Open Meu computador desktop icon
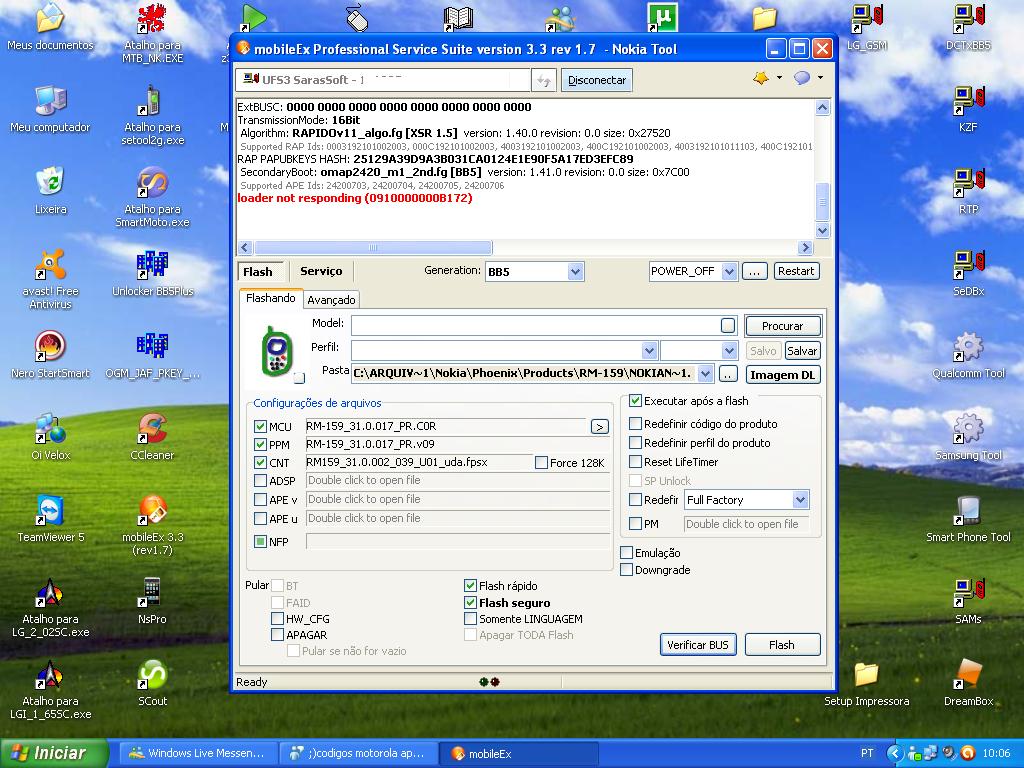This screenshot has width=1024, height=768. pos(50,108)
